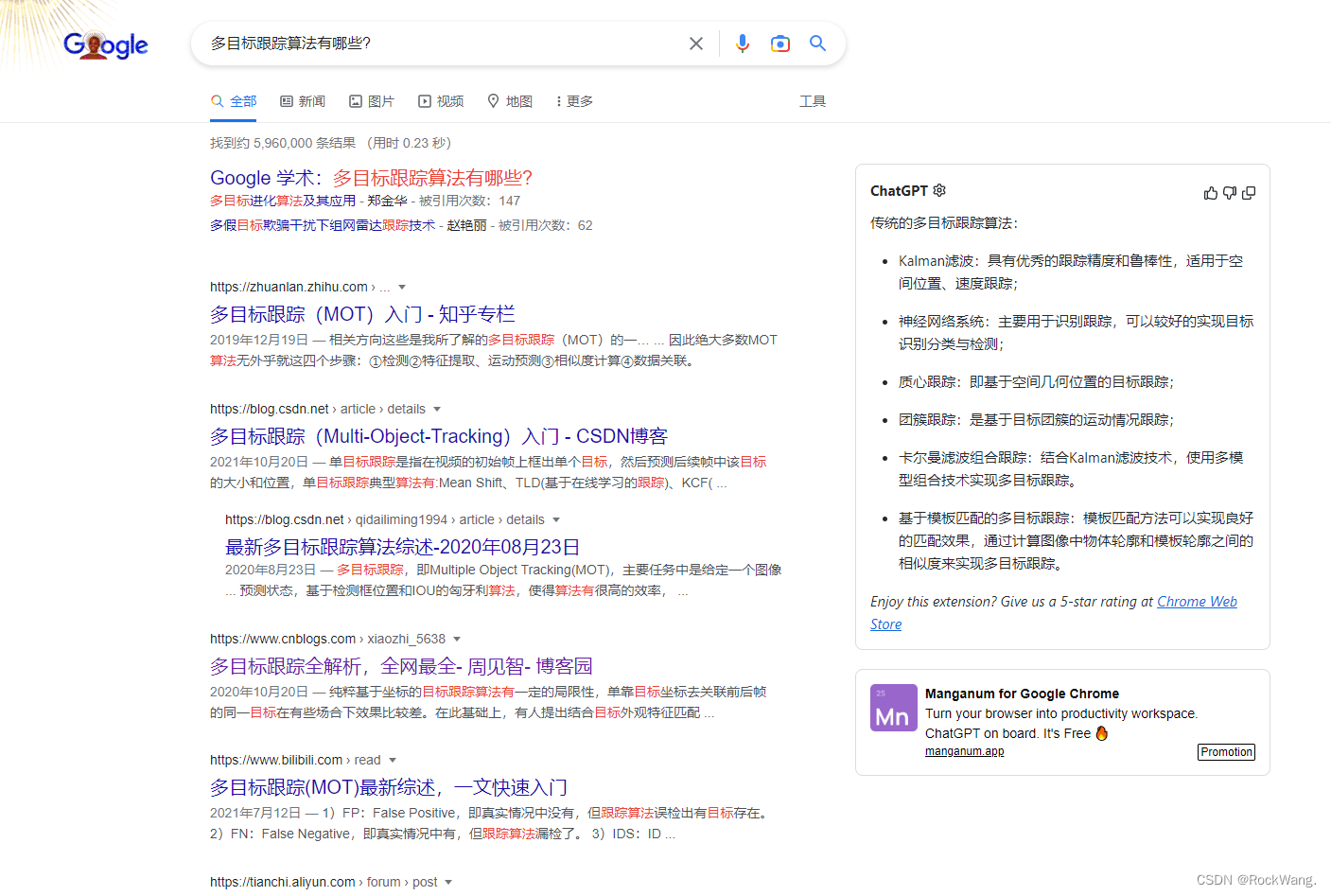Open 多目标跟踪（MOT）入门 - 知乎专栏 result
The height and width of the screenshot is (896, 1331).
coord(362,314)
